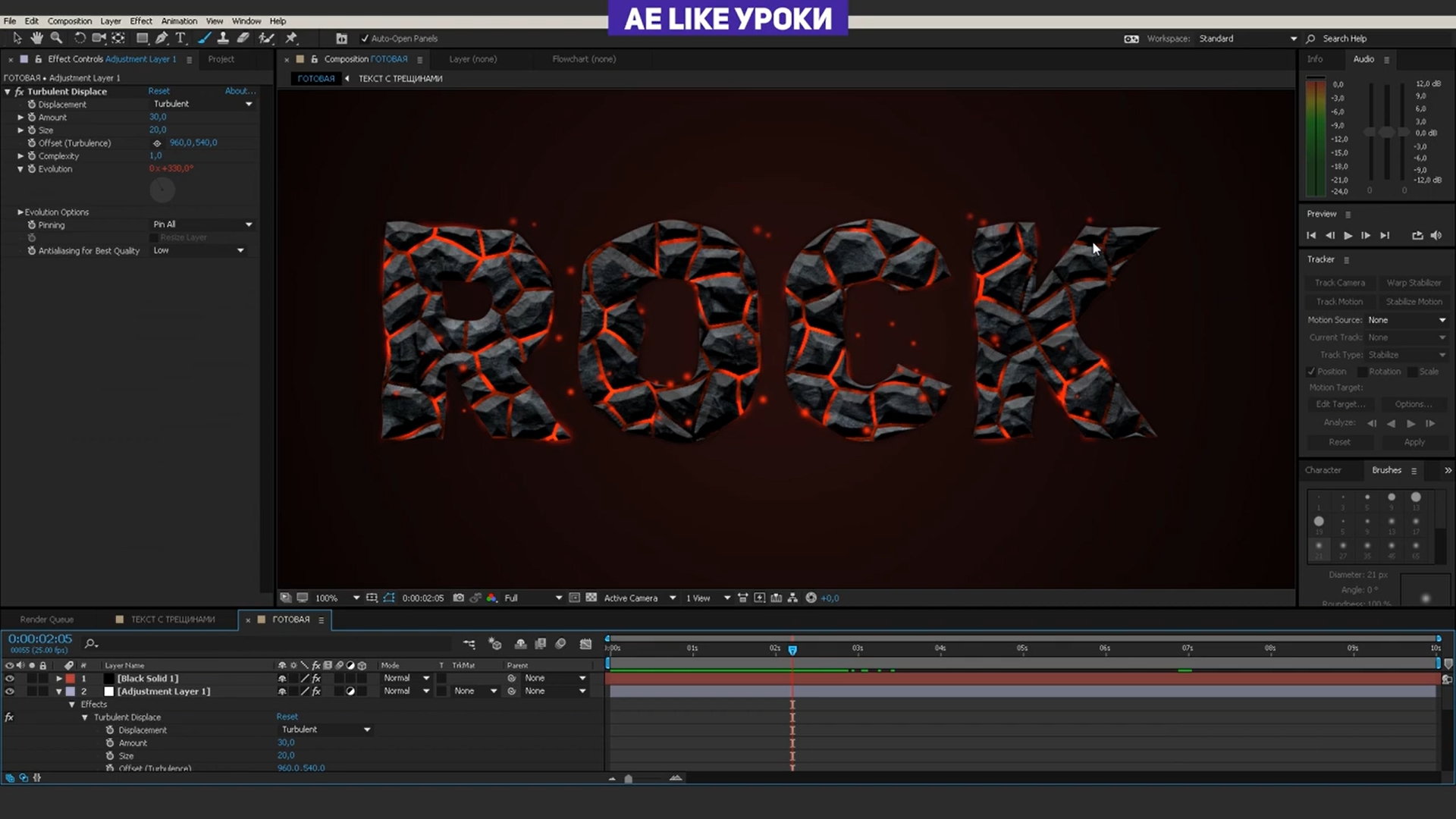Hide the Black Solid 1 layer
The image size is (1456, 819).
(10, 679)
